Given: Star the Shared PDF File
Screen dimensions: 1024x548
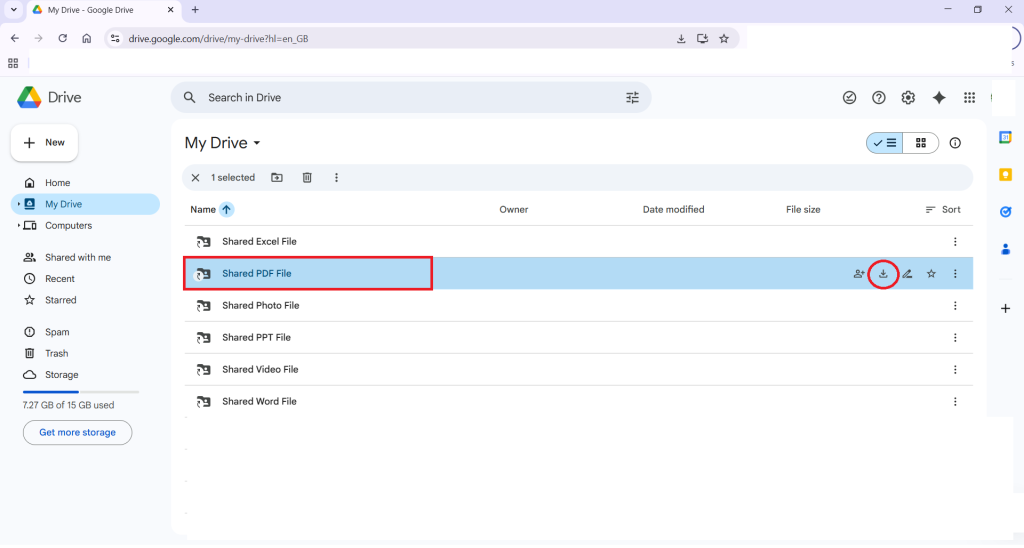Looking at the screenshot, I should [x=931, y=274].
